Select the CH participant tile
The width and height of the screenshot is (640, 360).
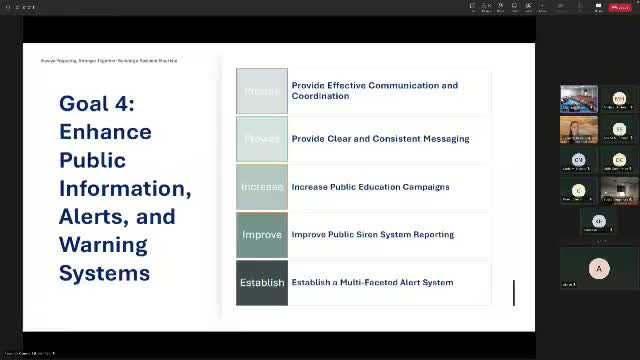coord(599,222)
